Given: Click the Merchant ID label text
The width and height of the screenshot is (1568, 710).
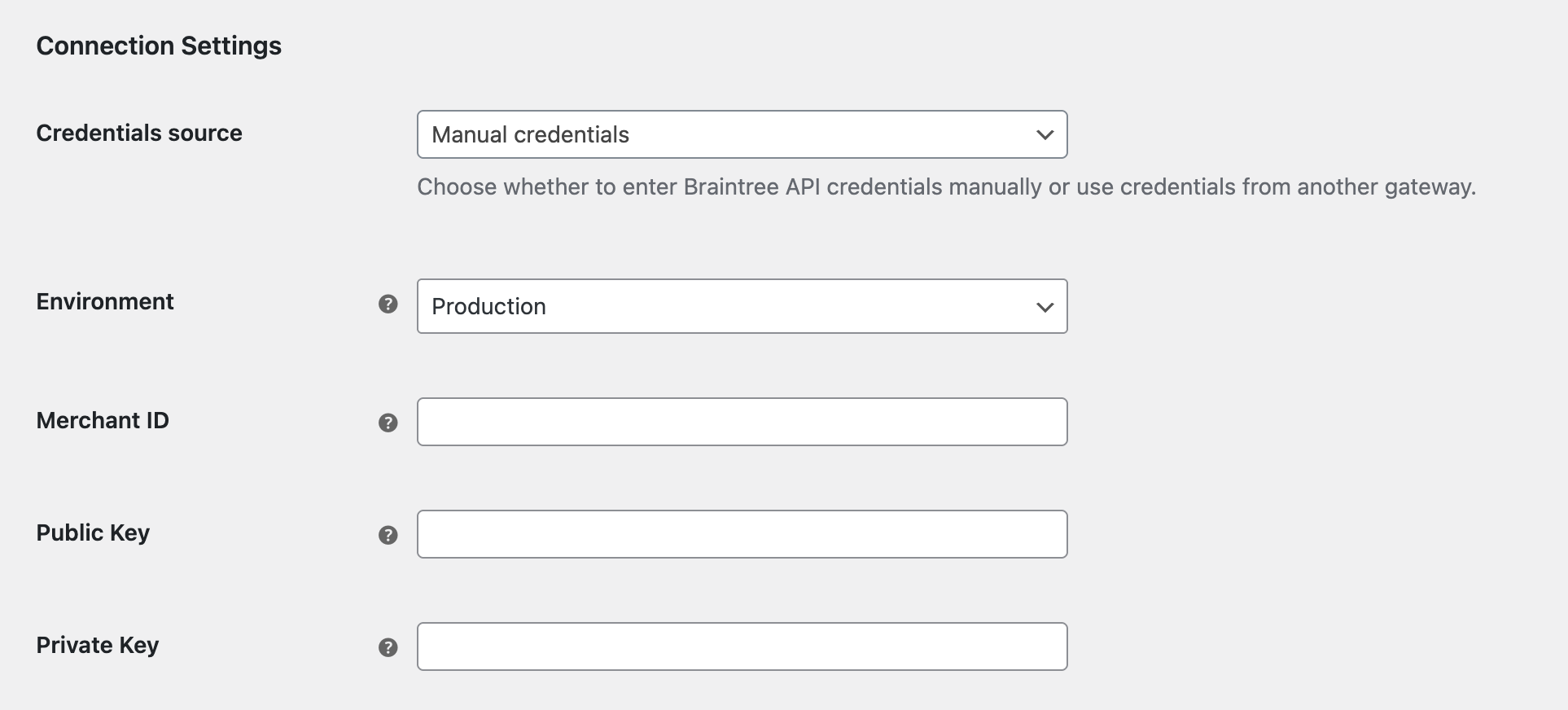Looking at the screenshot, I should [103, 420].
